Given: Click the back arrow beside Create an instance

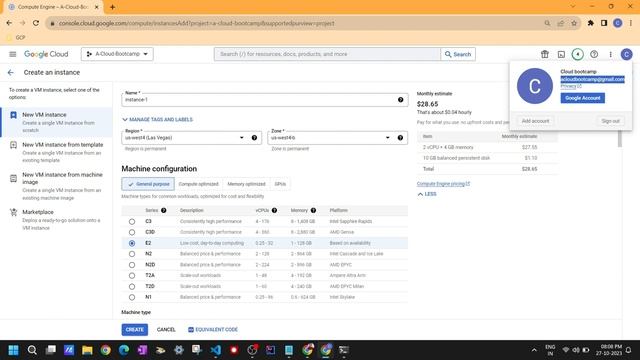Looking at the screenshot, I should (x=11, y=72).
